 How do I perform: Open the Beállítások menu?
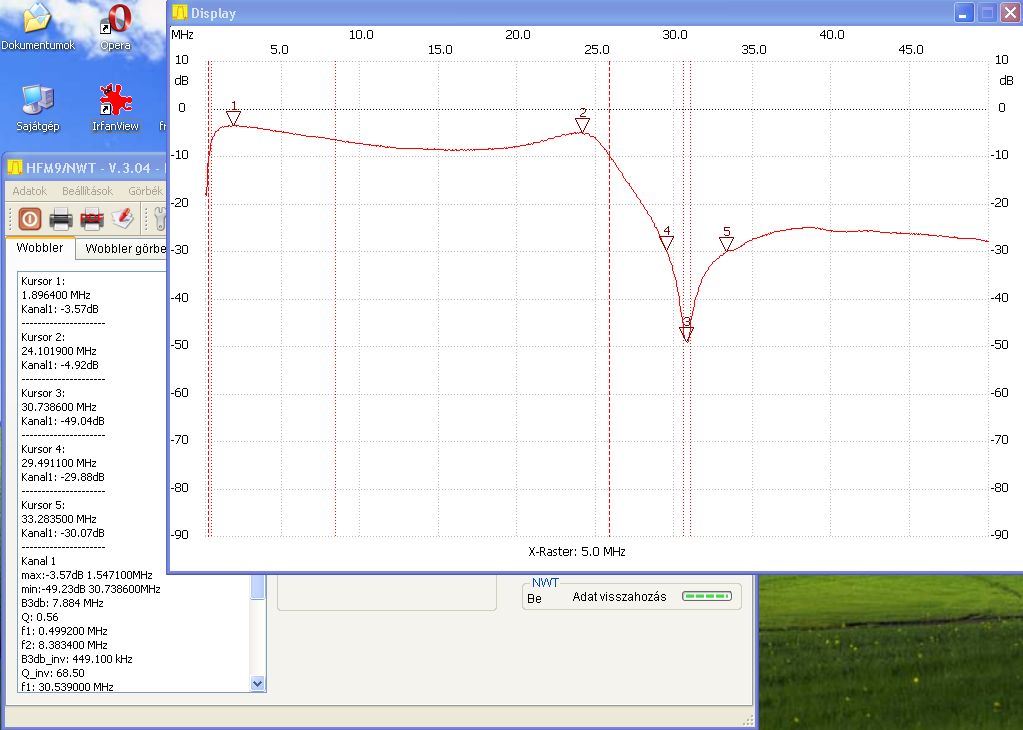87,190
